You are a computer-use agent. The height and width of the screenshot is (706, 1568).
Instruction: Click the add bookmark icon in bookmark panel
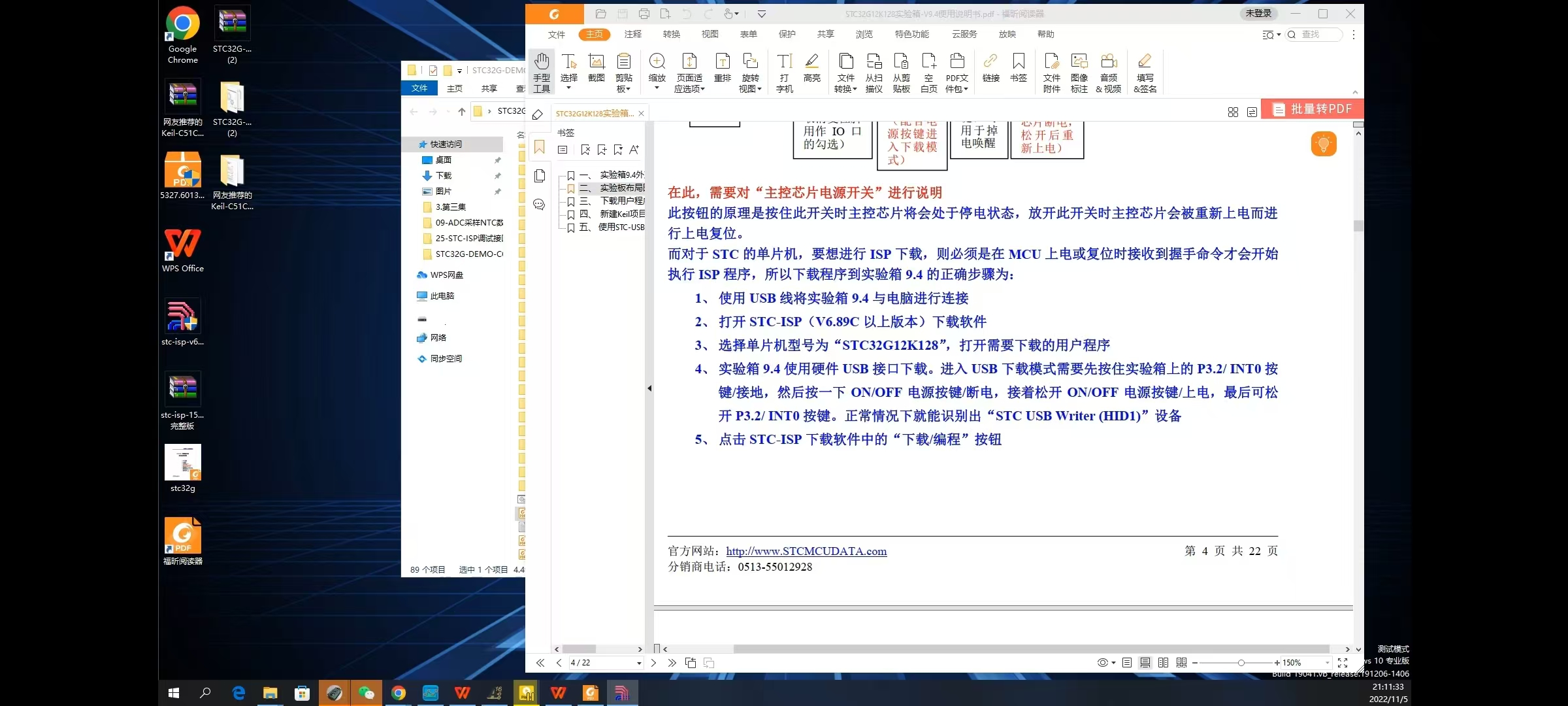[x=602, y=150]
